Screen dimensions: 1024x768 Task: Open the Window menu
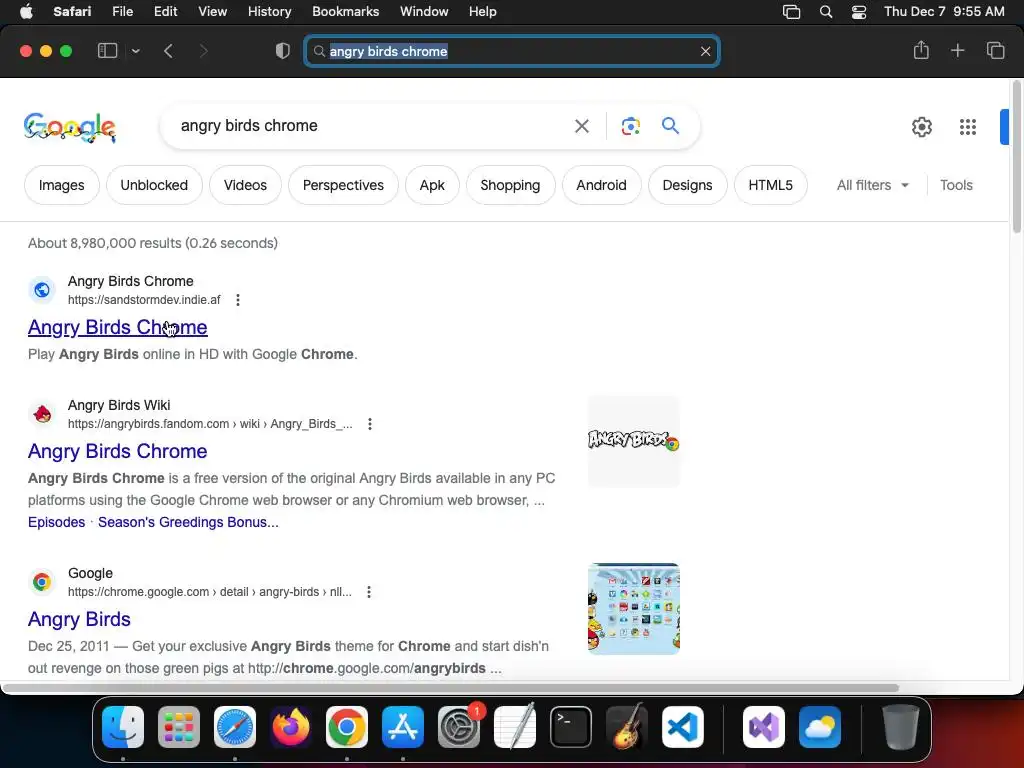(424, 12)
